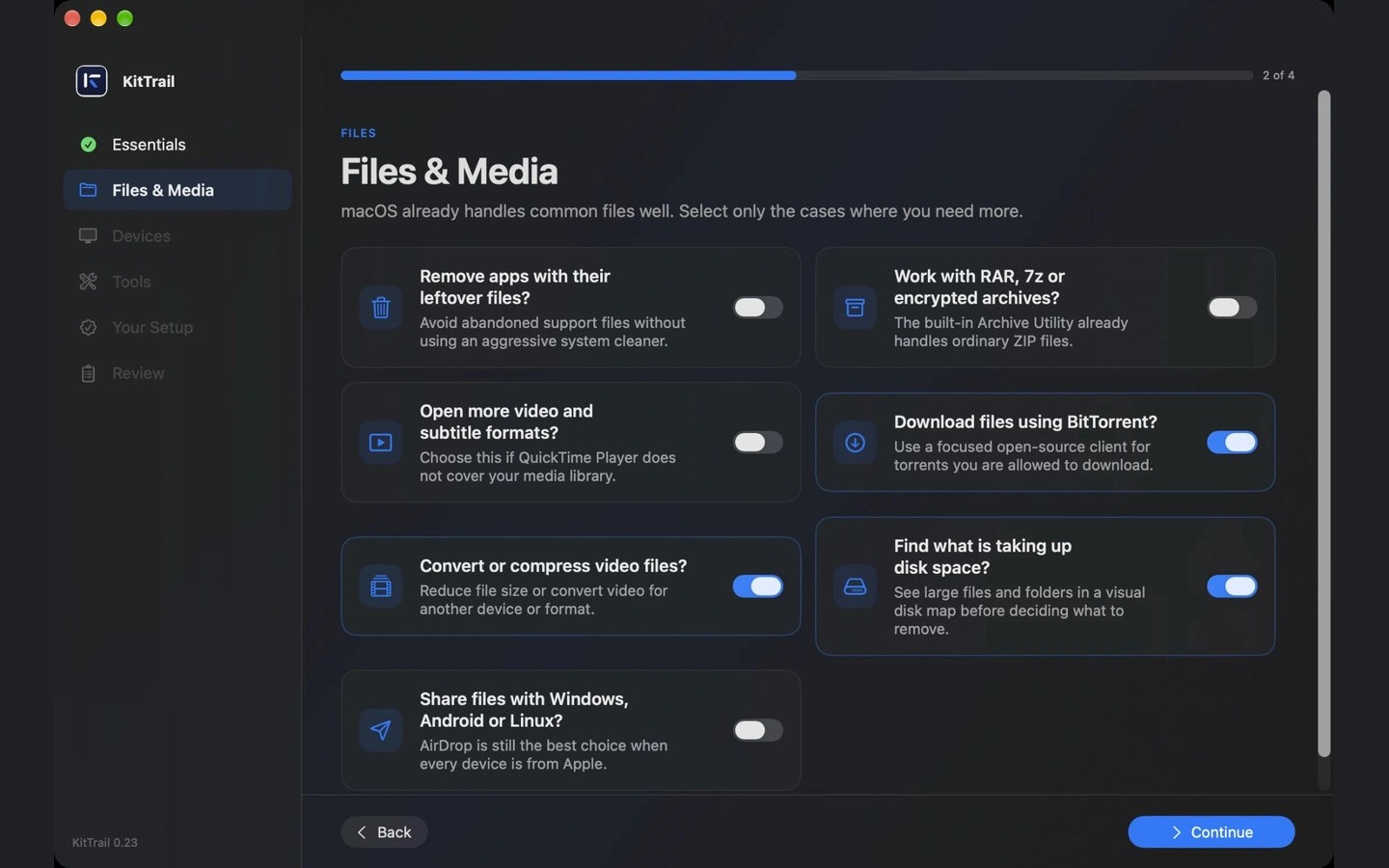Click the Tools wrench icon

click(x=88, y=282)
